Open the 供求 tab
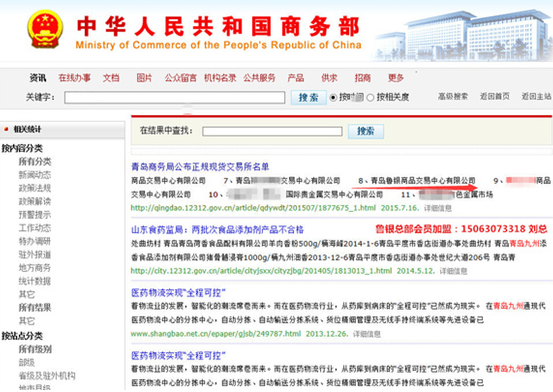Viewport: 553px width, 392px height. click(x=329, y=78)
